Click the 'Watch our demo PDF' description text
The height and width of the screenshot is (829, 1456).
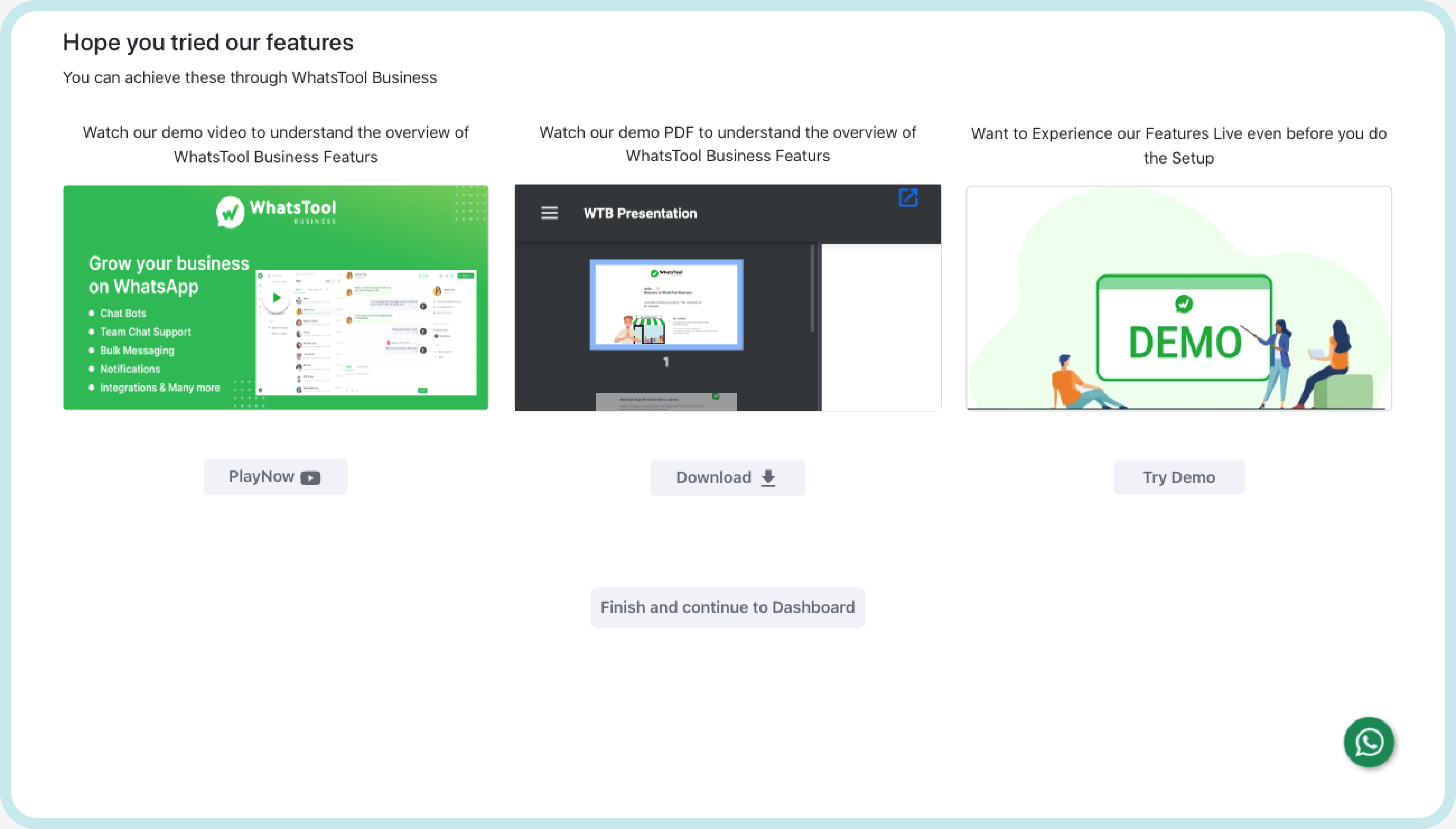point(727,143)
